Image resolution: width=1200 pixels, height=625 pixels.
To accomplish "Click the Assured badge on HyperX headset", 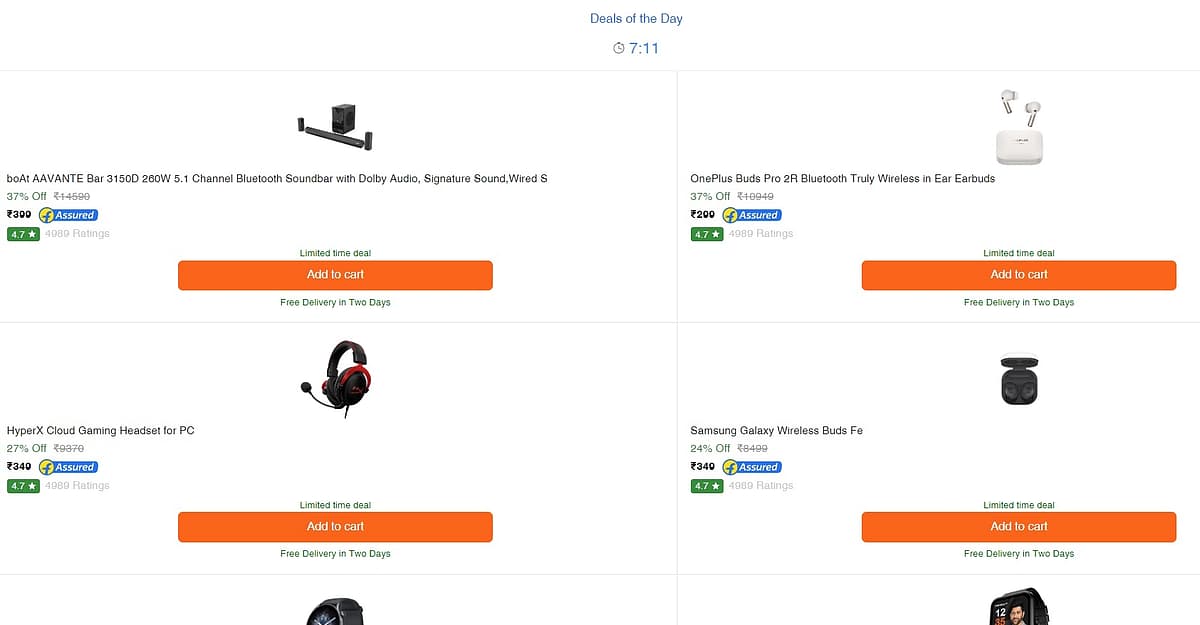I will [x=68, y=467].
